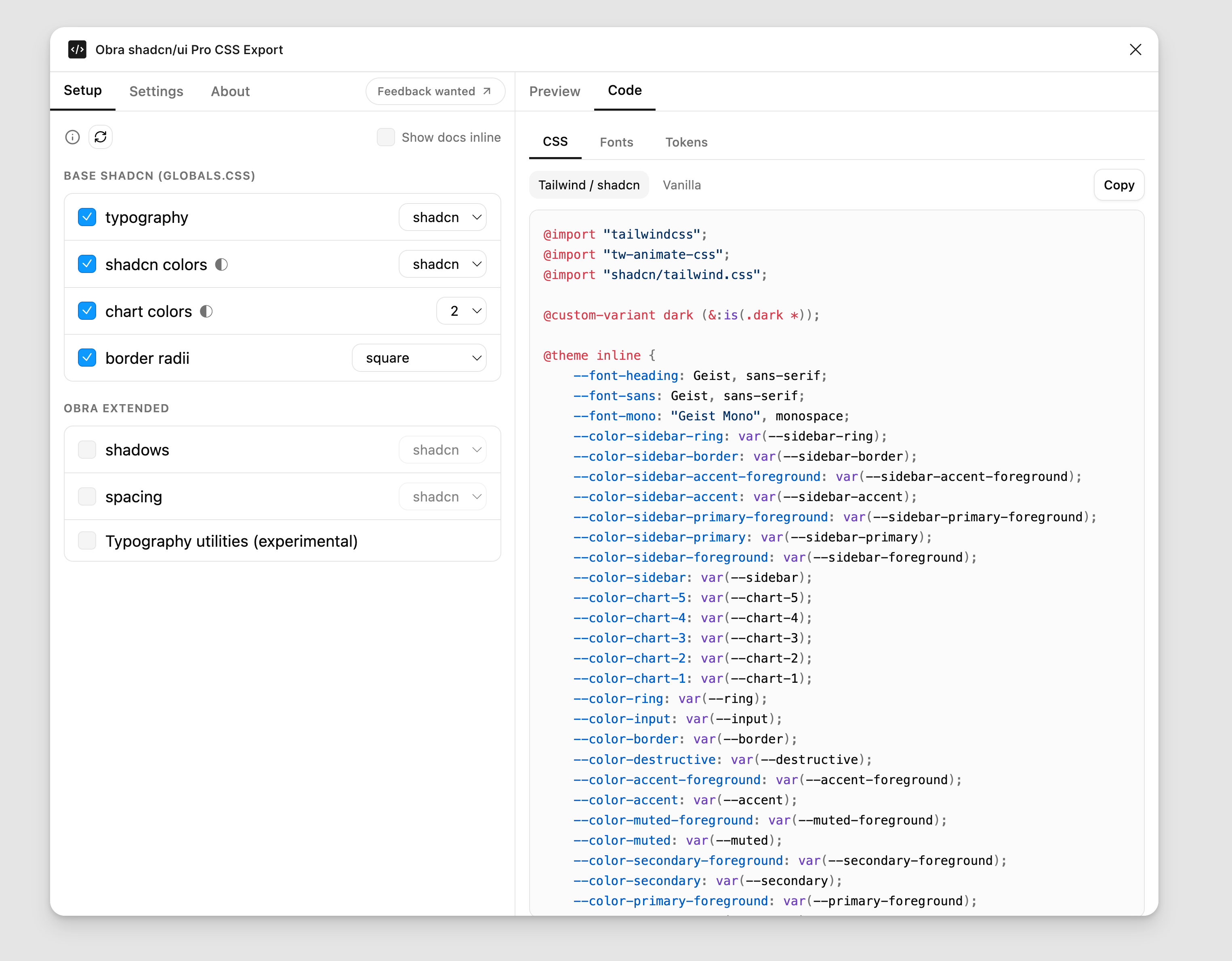Screen dimensions: 1232x961
Task: Open the border radii square dropdown
Action: click(419, 358)
